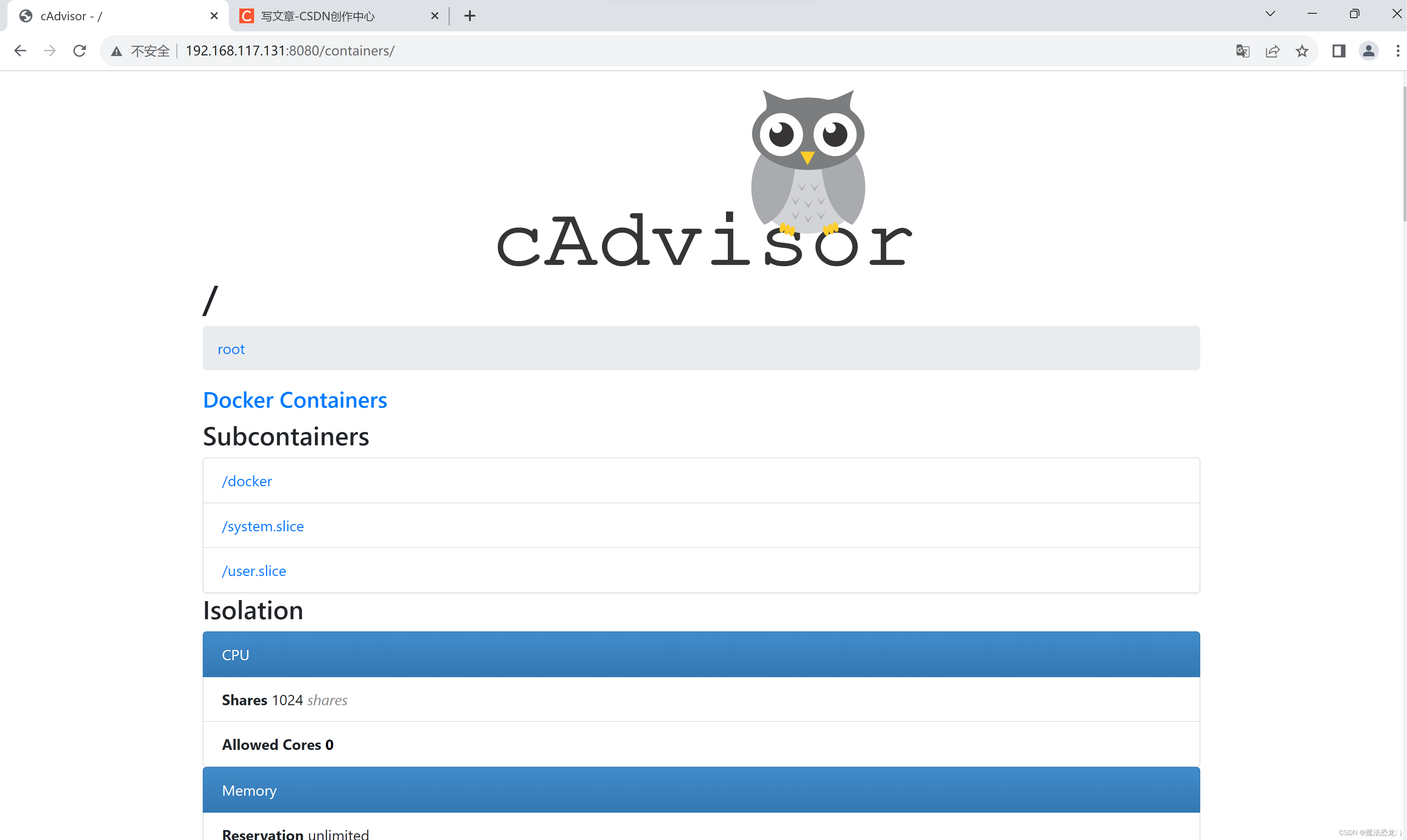Click the root breadcrumb link
Image resolution: width=1407 pixels, height=840 pixels.
[x=231, y=349]
